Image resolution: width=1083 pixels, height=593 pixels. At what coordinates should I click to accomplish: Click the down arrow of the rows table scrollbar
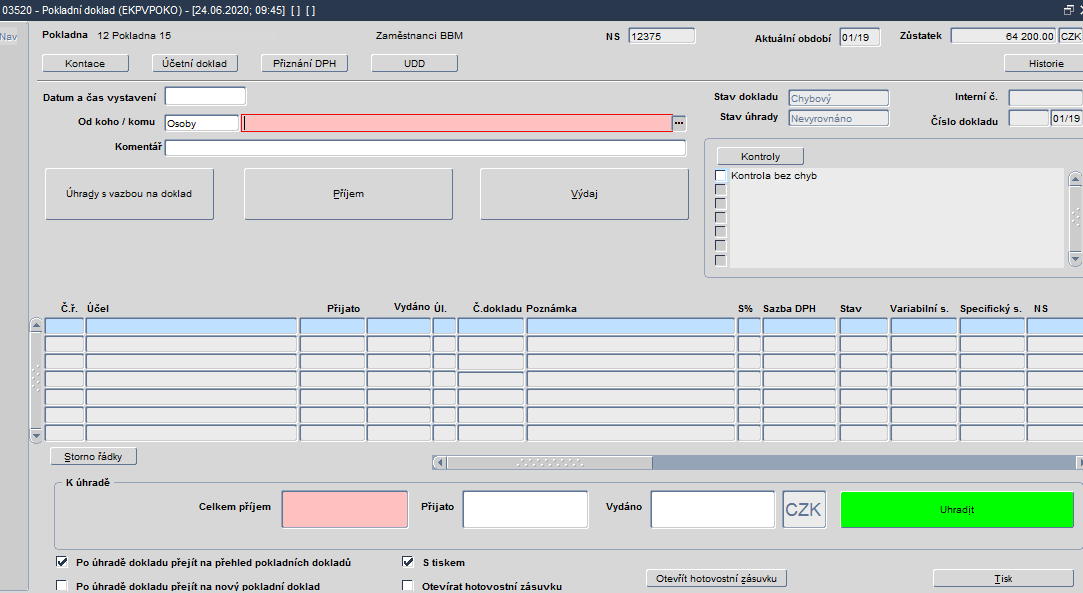tap(37, 434)
